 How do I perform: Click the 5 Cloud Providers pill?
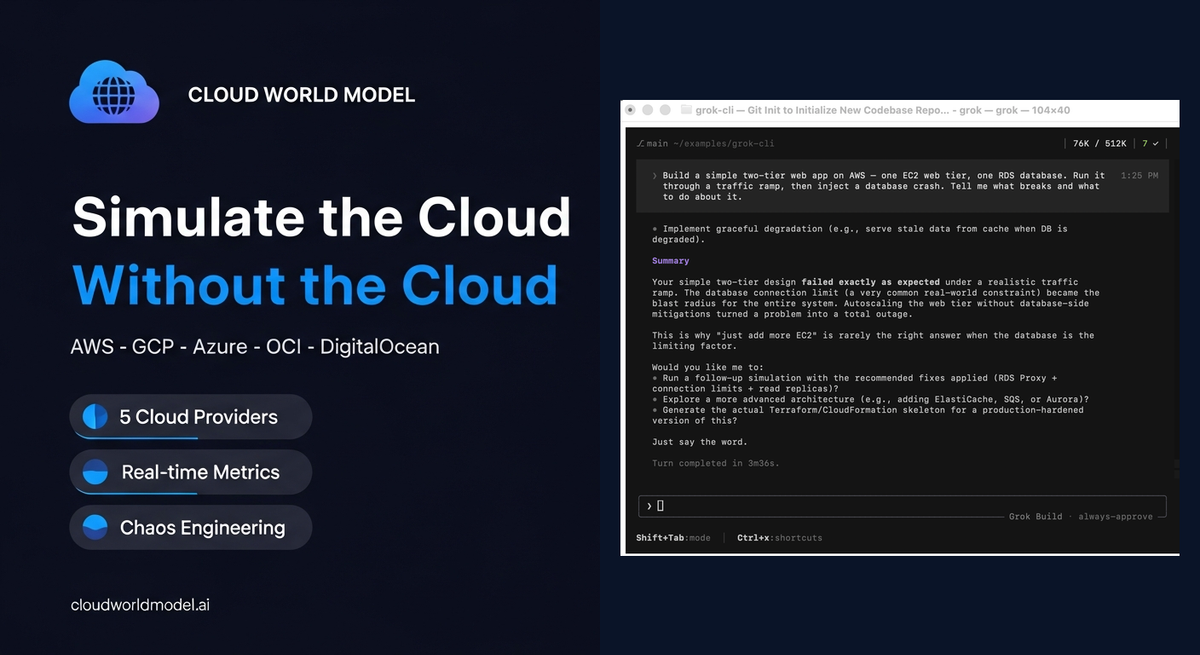190,417
